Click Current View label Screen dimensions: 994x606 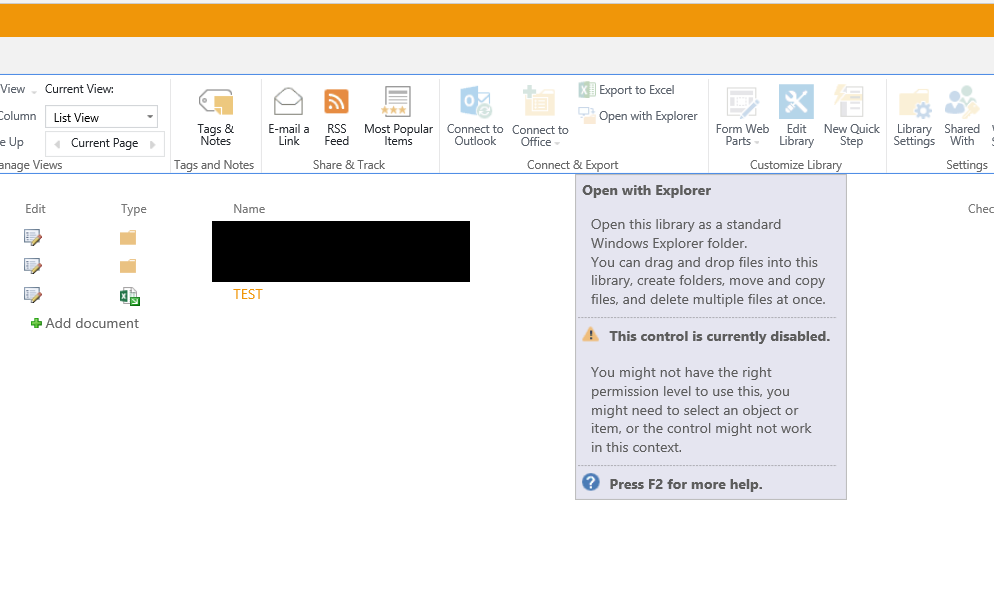79,89
